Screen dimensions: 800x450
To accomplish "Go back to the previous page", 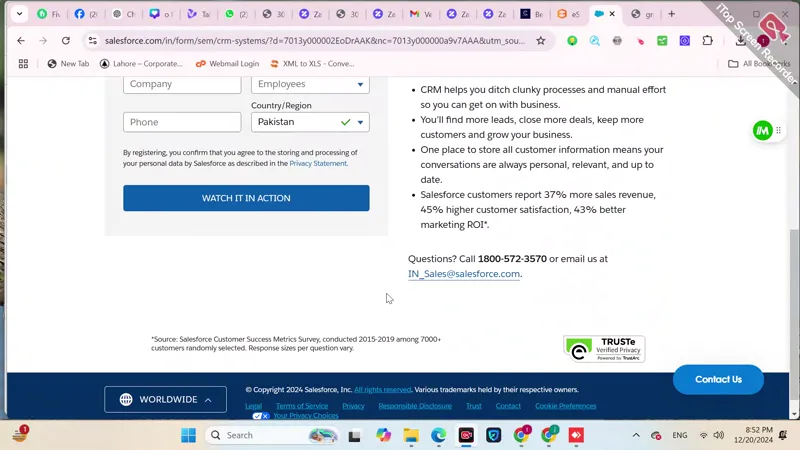I will [x=20, y=40].
